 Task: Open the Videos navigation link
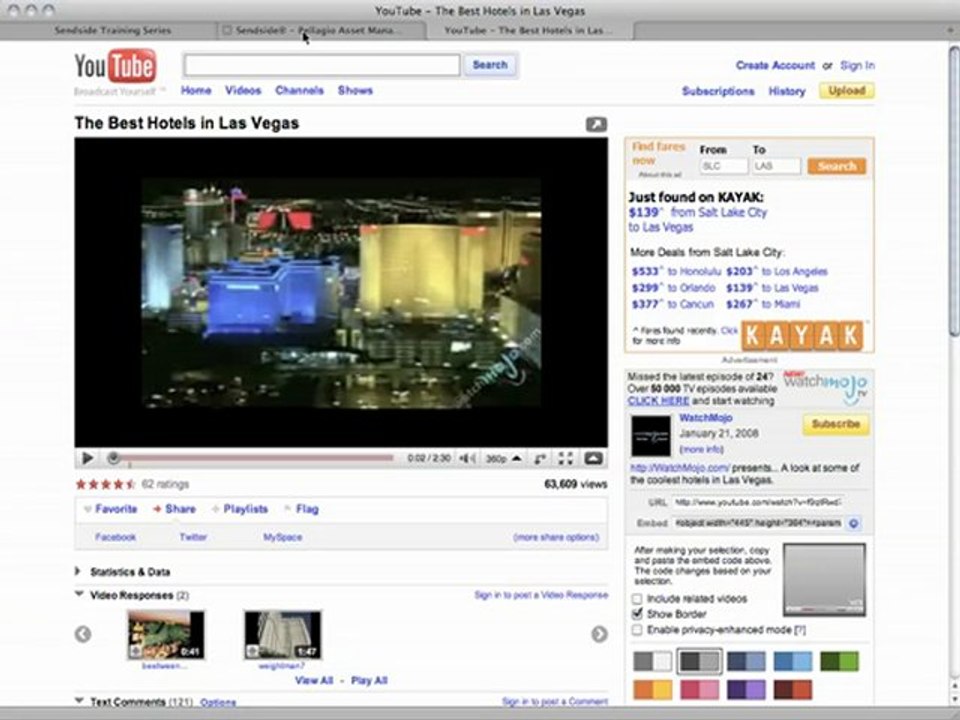[243, 91]
